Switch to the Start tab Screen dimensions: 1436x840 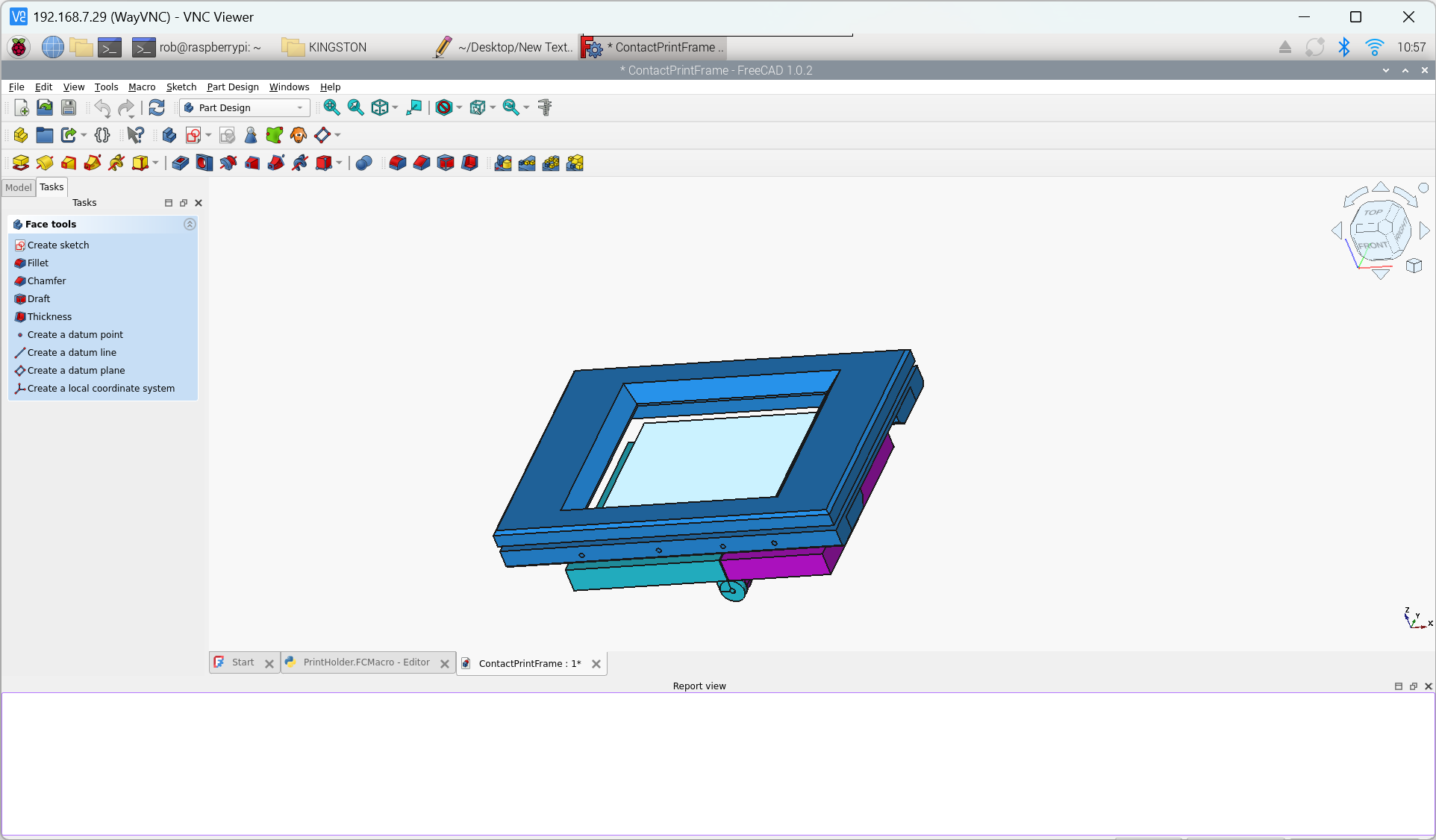243,662
